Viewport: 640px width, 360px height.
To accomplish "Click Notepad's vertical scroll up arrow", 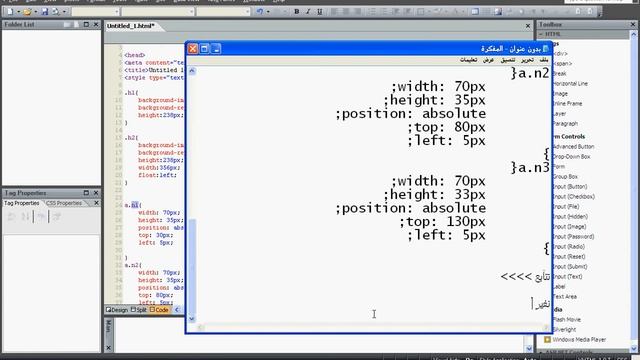I will [192, 71].
